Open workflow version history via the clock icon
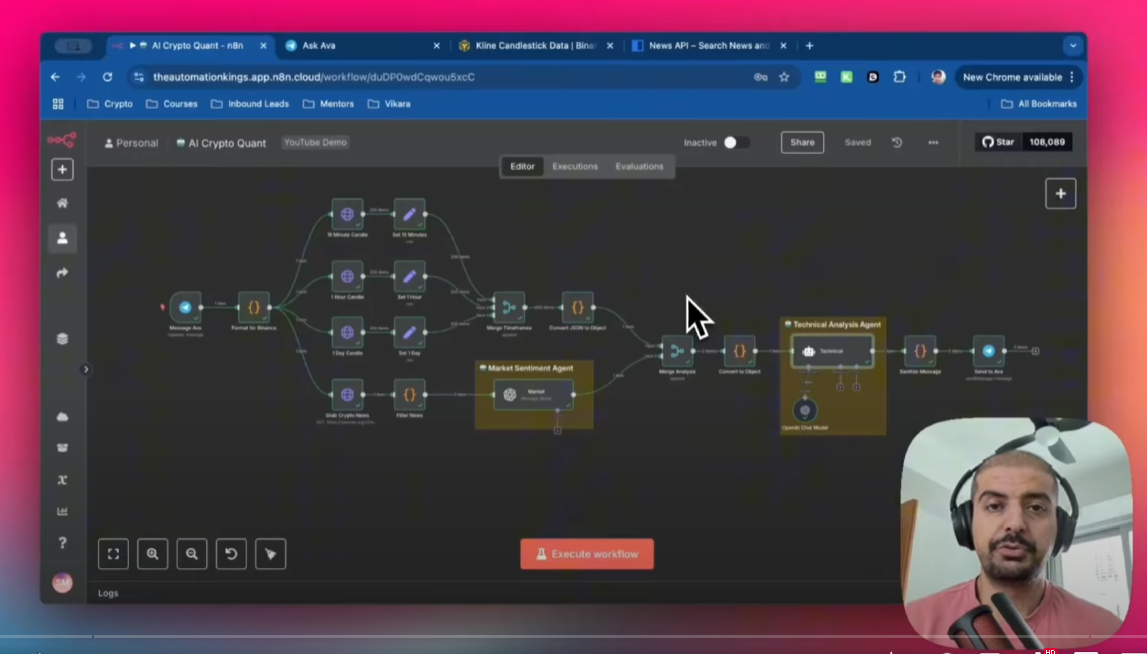The height and width of the screenshot is (654, 1147). point(897,142)
